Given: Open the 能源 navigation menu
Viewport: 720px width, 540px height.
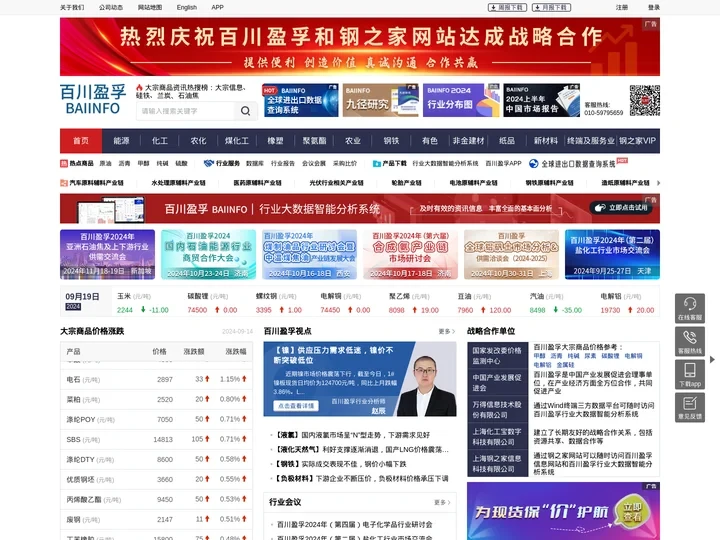Looking at the screenshot, I should (121, 141).
